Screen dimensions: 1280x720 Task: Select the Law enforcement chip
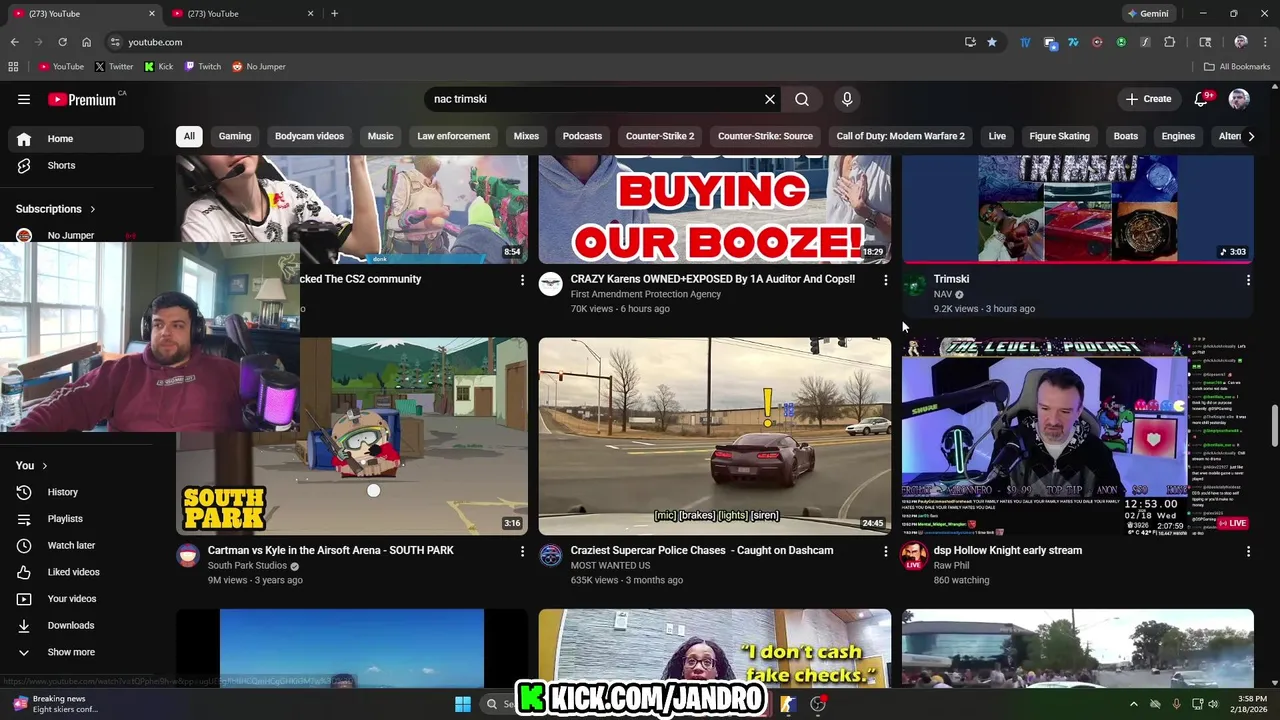click(x=453, y=136)
